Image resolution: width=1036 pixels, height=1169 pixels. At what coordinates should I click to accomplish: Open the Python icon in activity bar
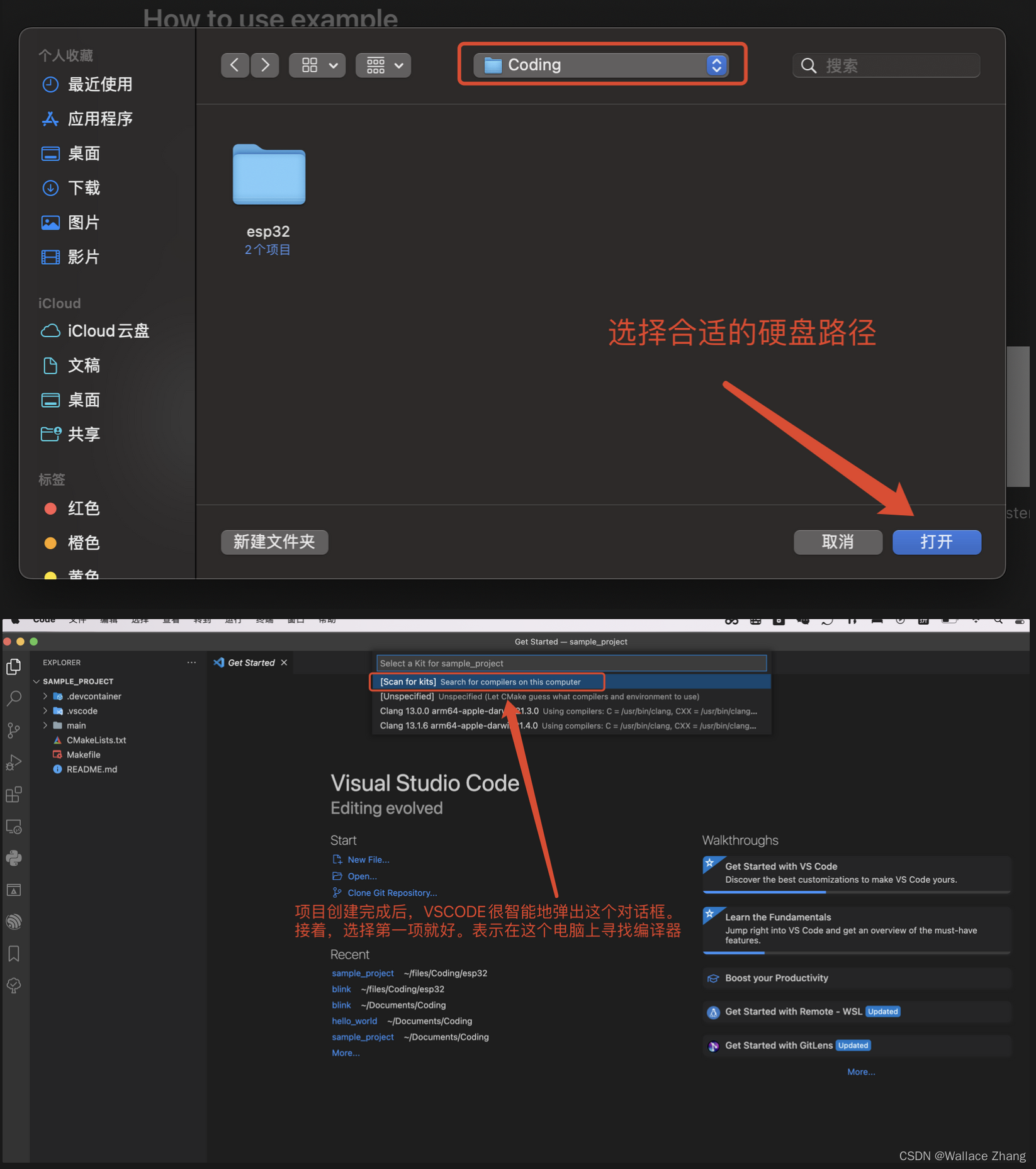pos(14,858)
